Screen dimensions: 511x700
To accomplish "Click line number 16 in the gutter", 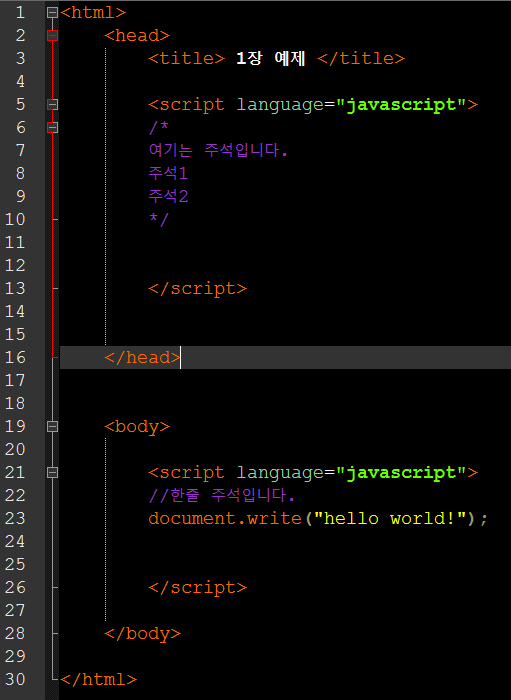I will point(15,358).
